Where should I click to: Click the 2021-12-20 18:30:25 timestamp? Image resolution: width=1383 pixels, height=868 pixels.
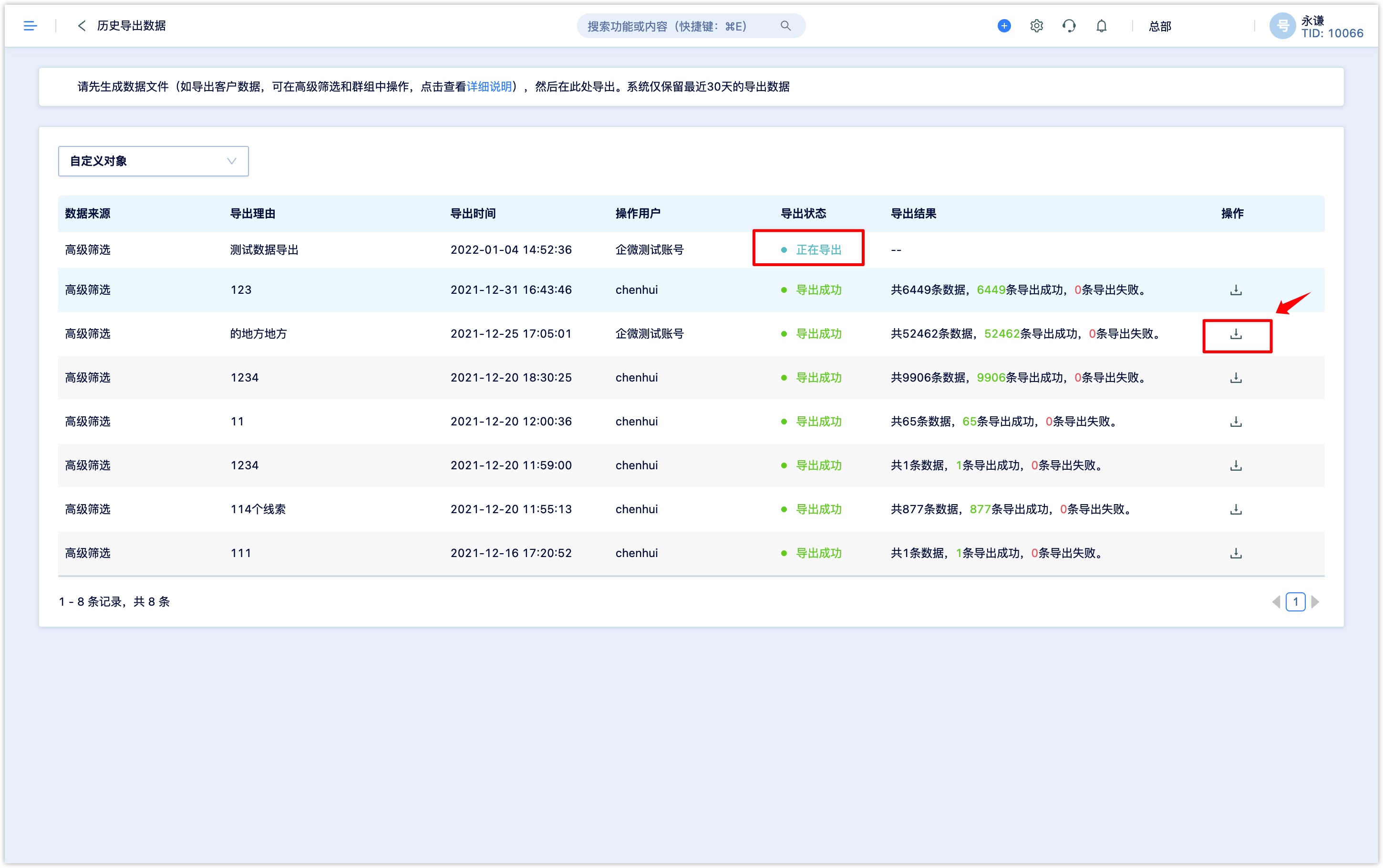(x=511, y=378)
